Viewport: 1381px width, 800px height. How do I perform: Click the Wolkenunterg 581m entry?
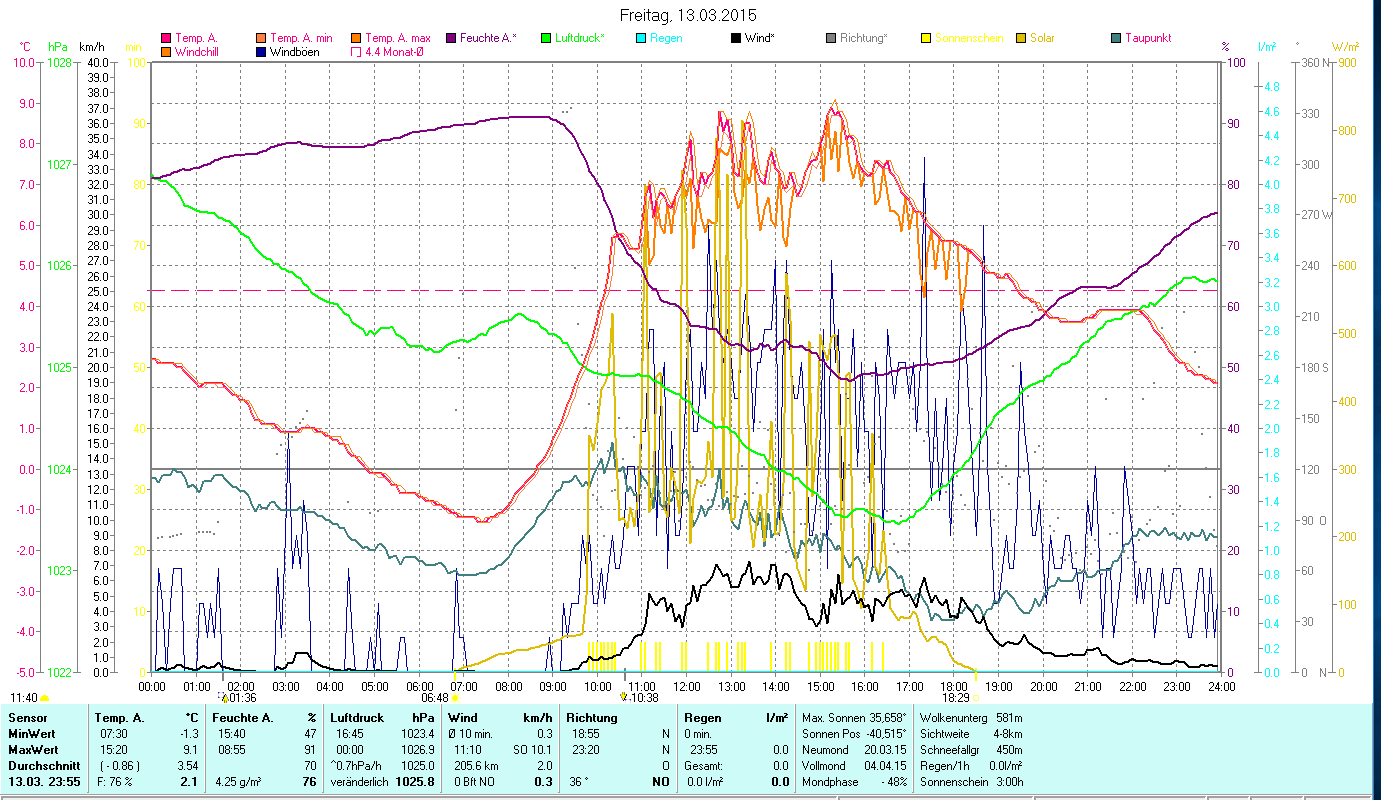point(969,717)
